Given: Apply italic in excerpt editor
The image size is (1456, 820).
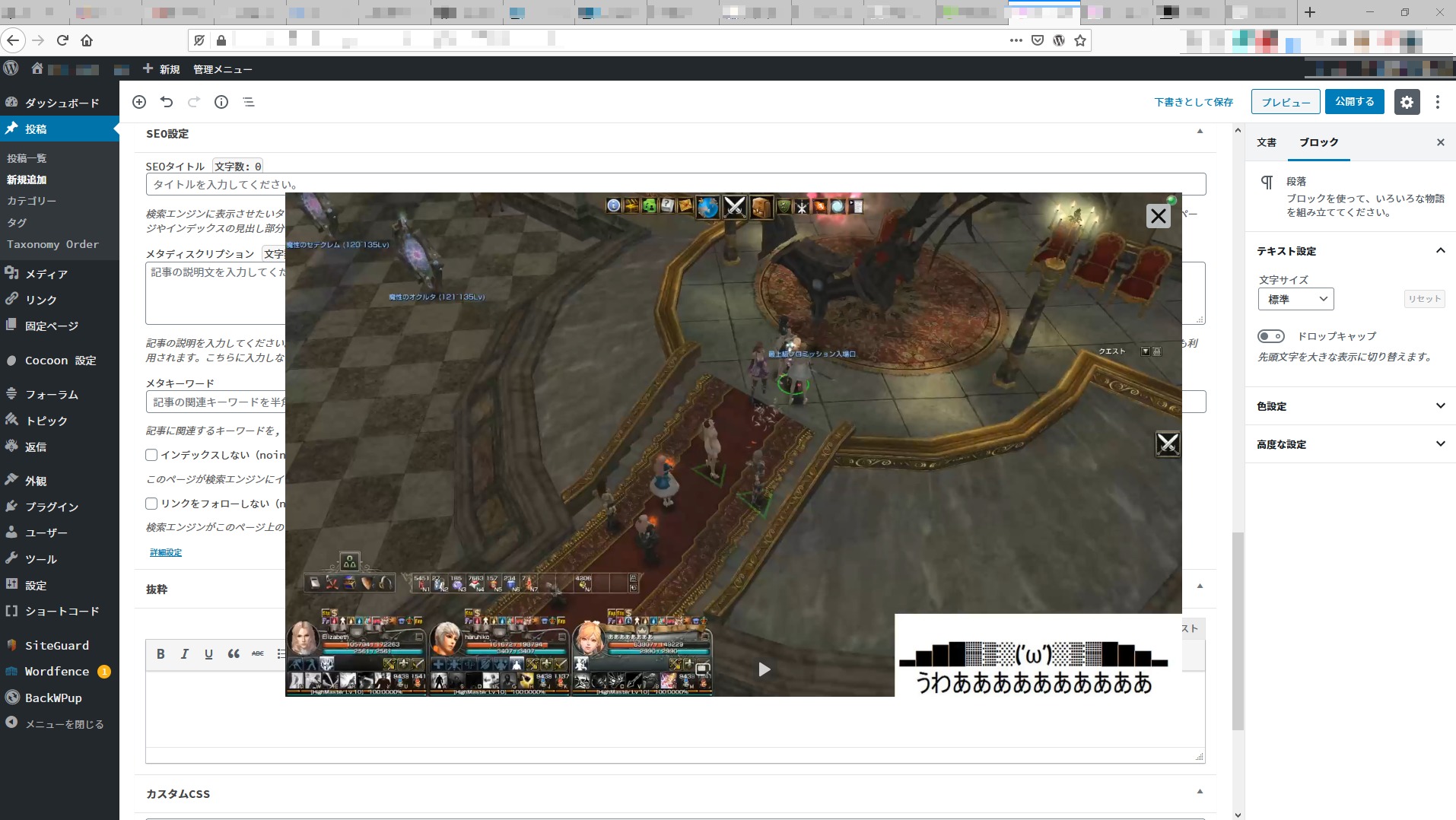Looking at the screenshot, I should [x=184, y=653].
